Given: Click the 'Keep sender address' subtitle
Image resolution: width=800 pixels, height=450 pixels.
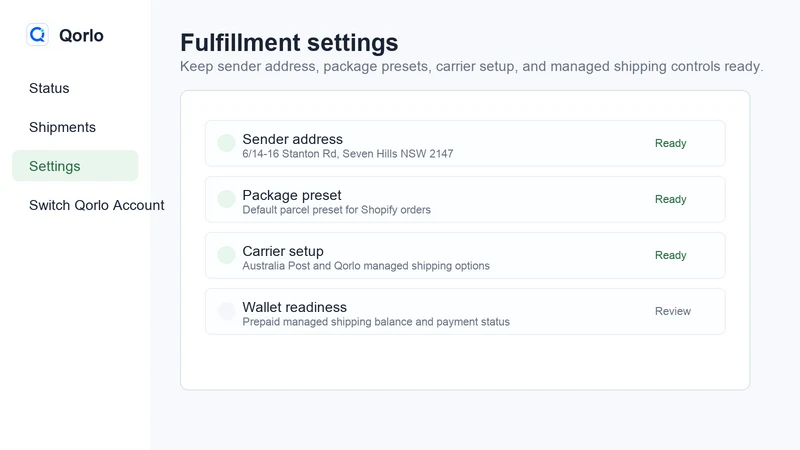Looking at the screenshot, I should tap(471, 66).
